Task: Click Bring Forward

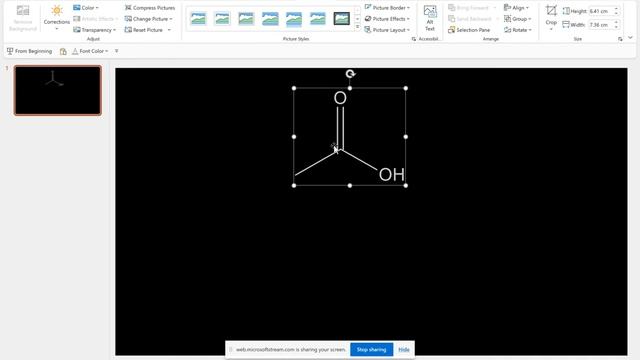Action: click(468, 8)
